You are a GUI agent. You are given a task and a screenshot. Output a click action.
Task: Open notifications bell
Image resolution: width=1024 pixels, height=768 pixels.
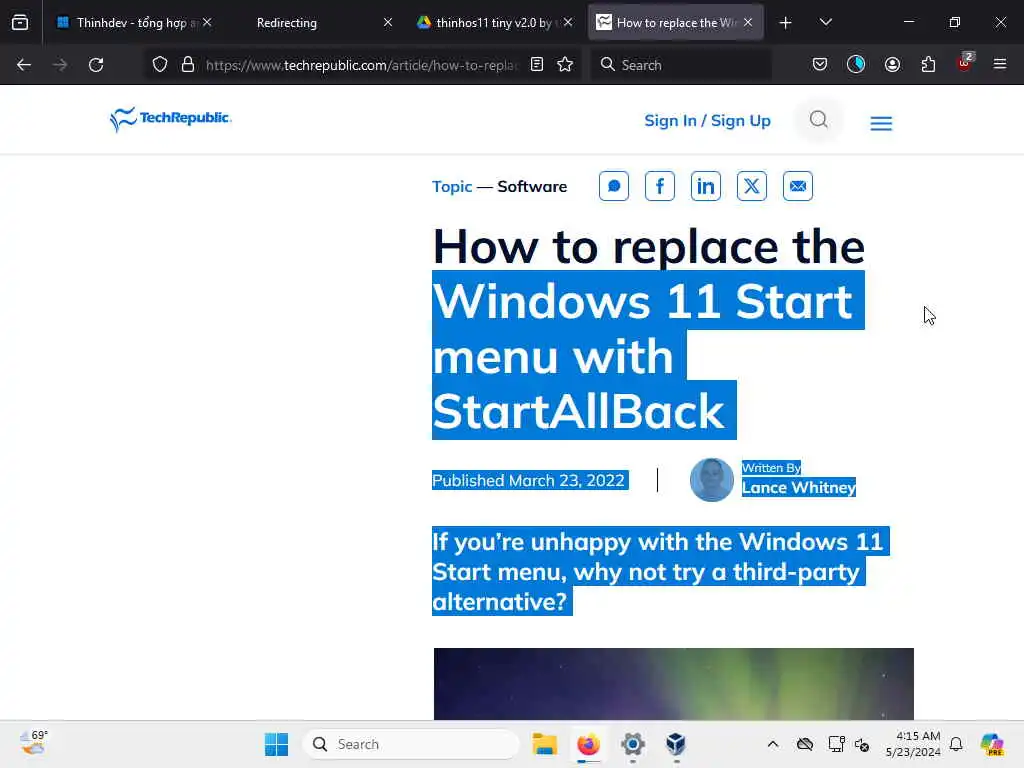956,744
